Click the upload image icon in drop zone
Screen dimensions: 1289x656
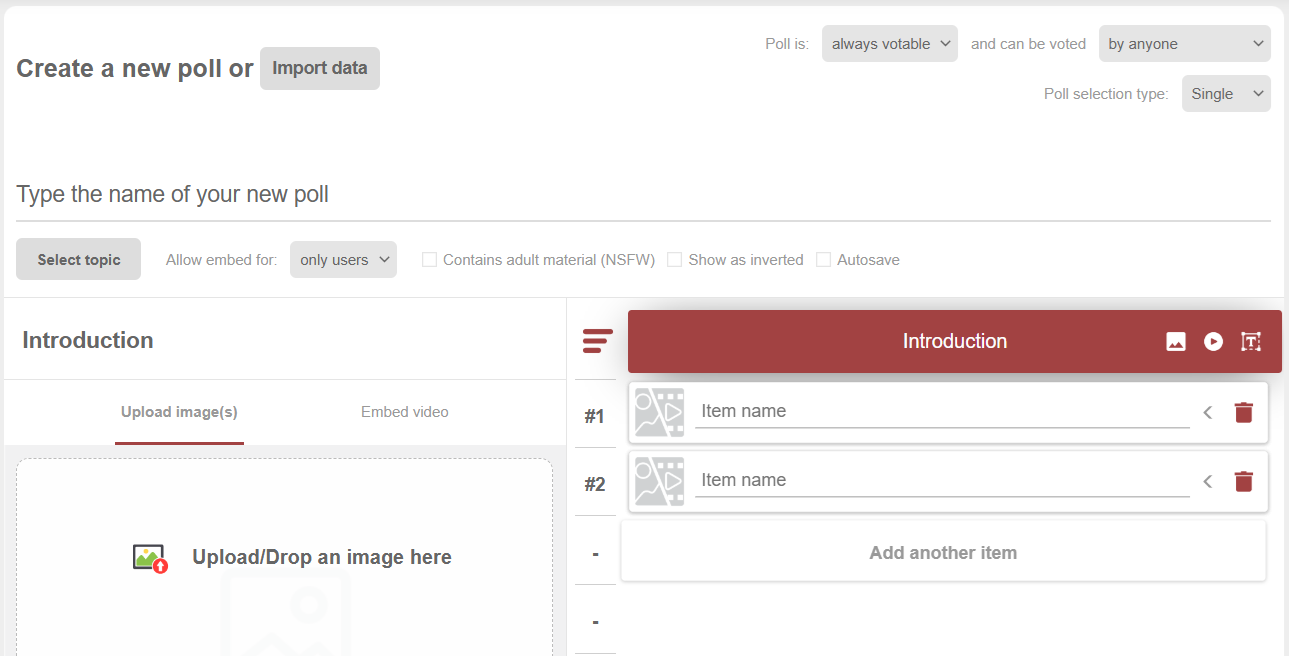tap(150, 558)
